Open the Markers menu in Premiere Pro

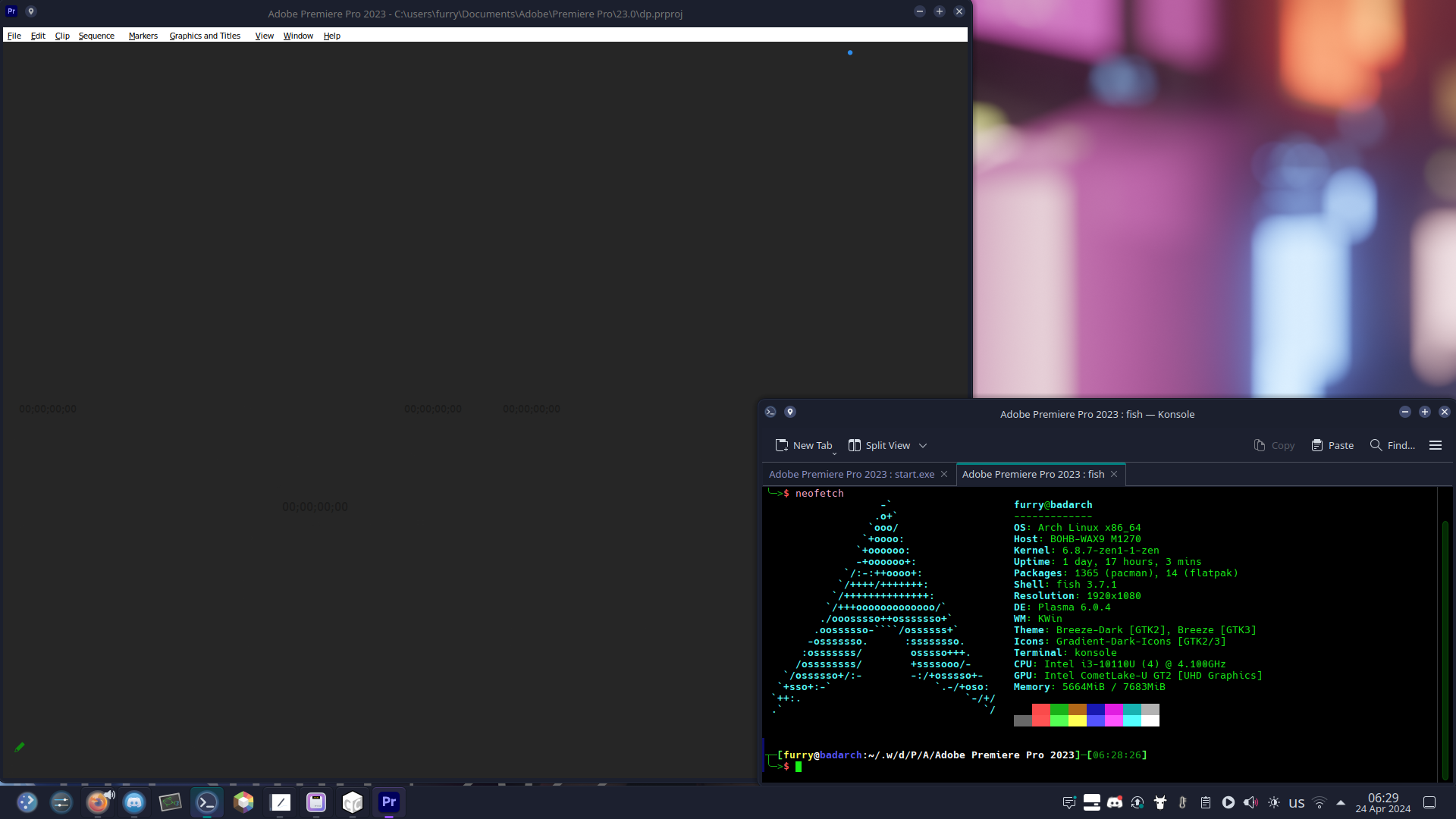click(x=143, y=36)
